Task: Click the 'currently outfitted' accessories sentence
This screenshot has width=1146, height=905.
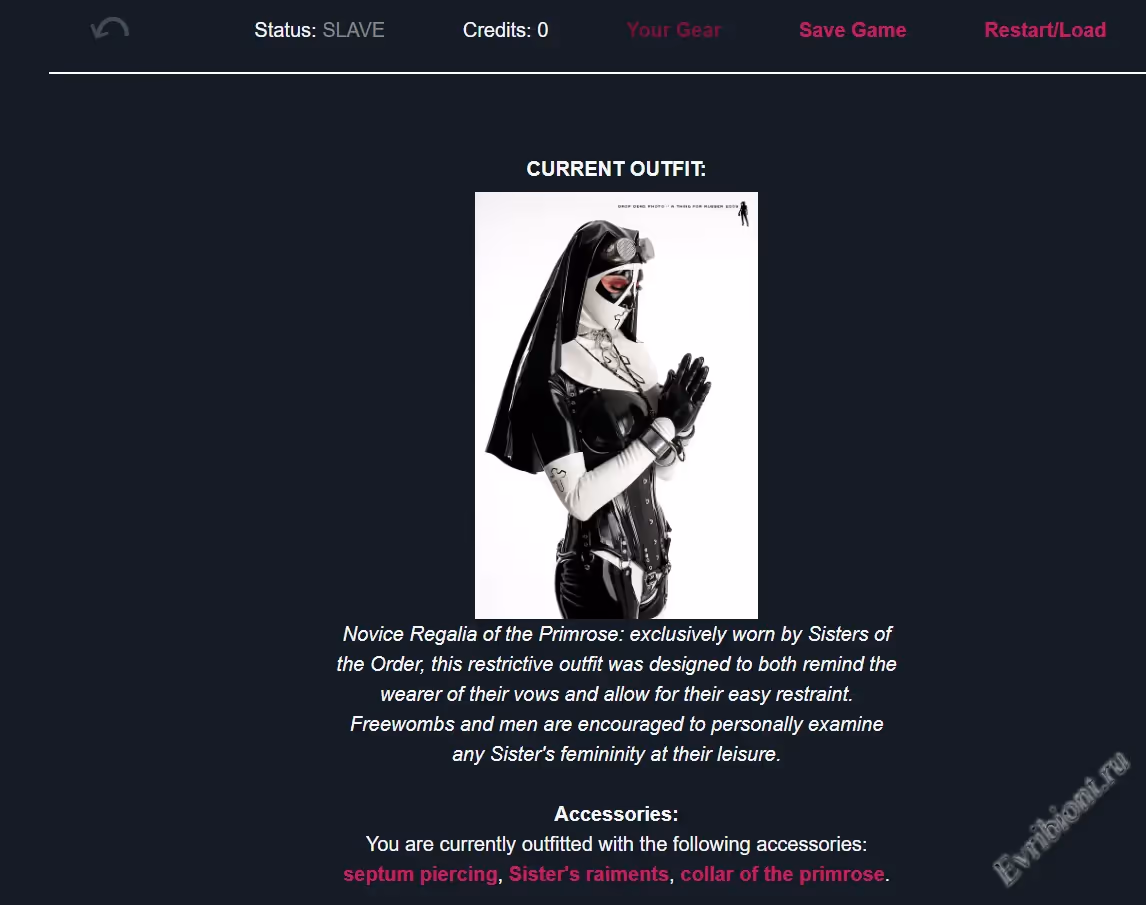Action: pos(616,844)
